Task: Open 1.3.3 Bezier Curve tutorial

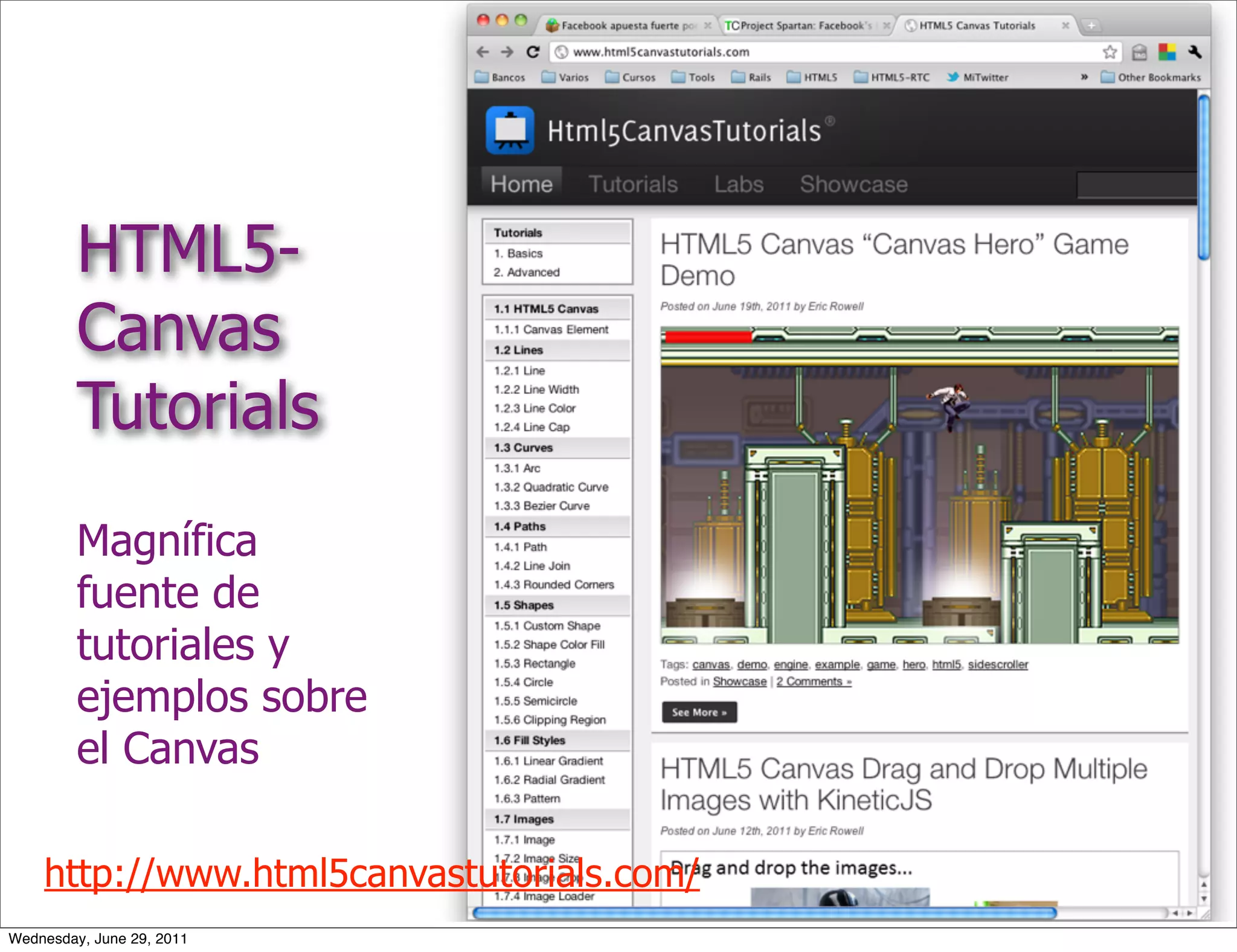Action: [x=542, y=506]
